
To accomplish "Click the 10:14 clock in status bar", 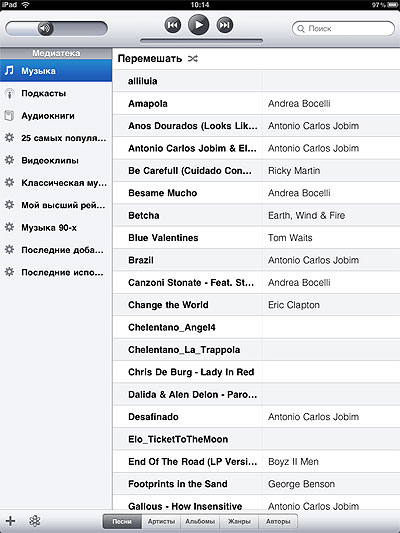I will pos(200,4).
